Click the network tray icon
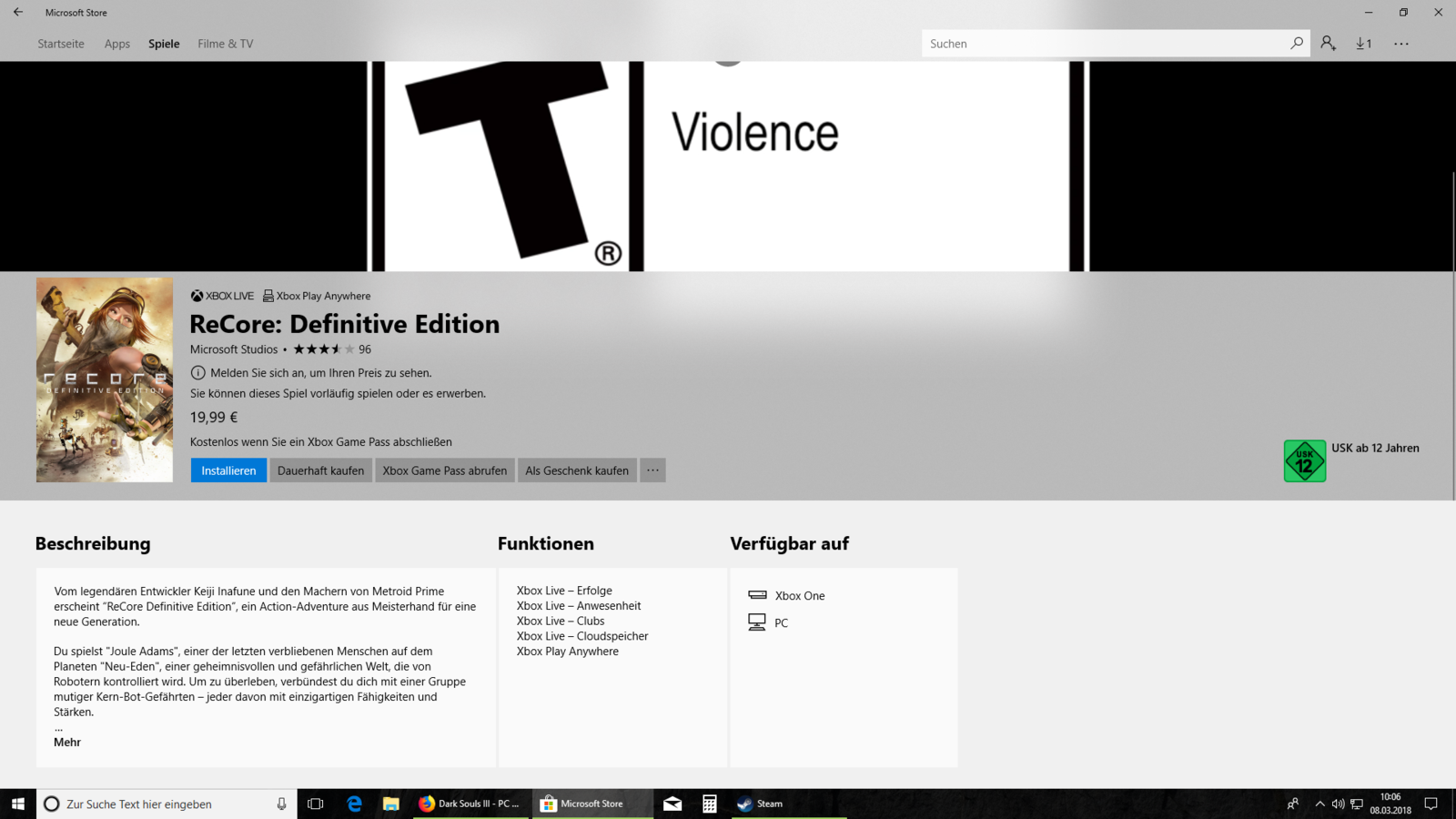 pyautogui.click(x=1356, y=804)
